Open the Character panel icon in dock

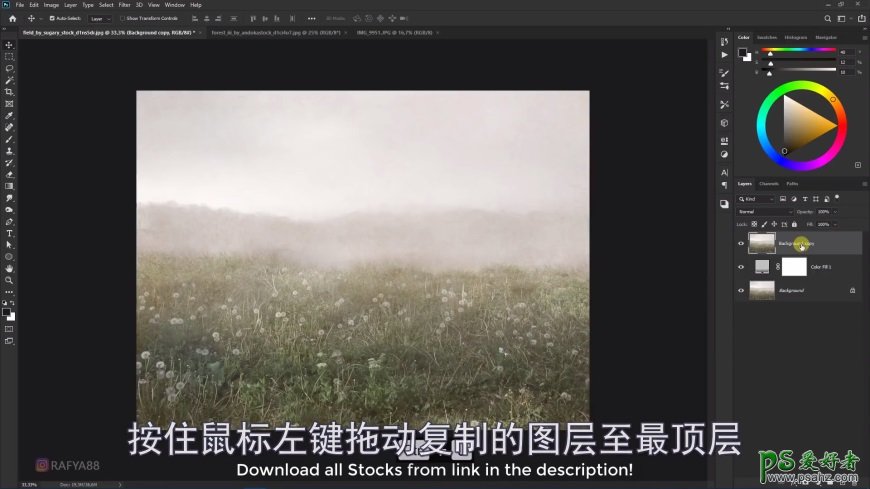724,173
